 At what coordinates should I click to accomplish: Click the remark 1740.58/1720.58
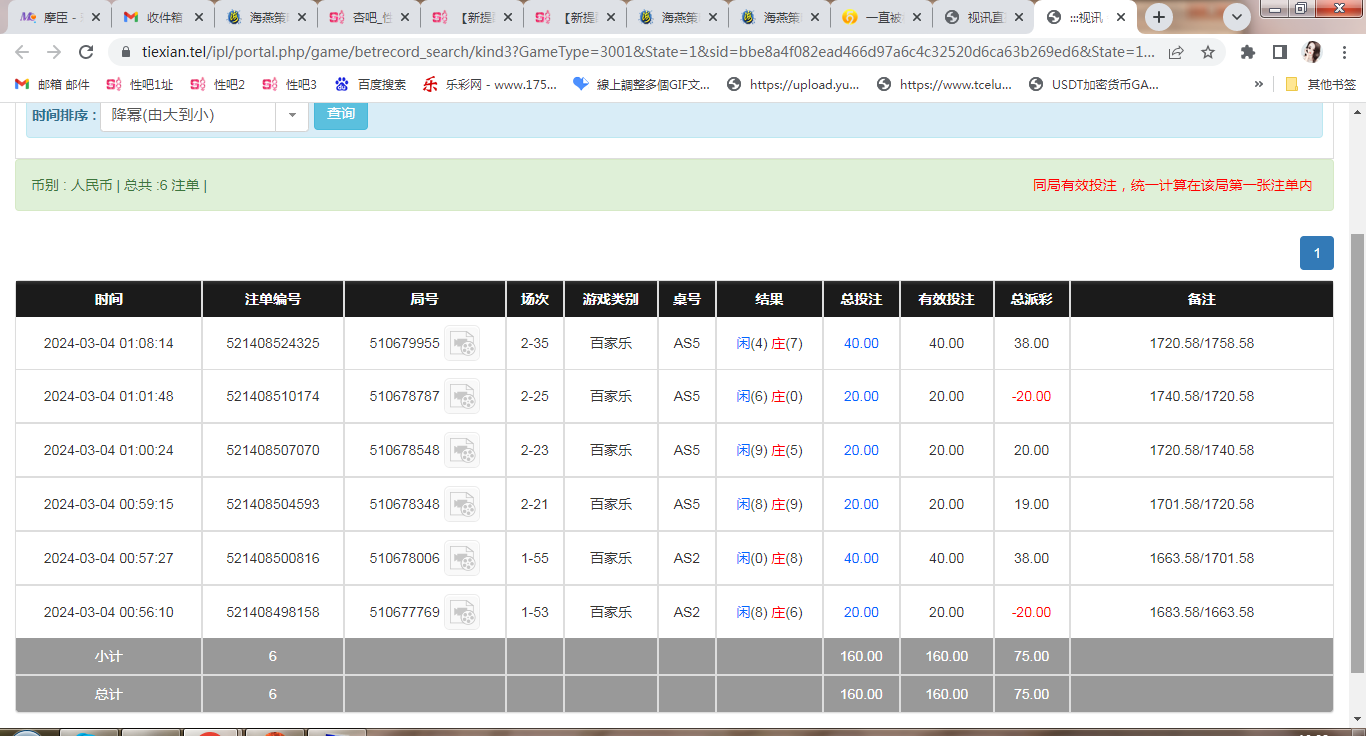[x=1202, y=396]
